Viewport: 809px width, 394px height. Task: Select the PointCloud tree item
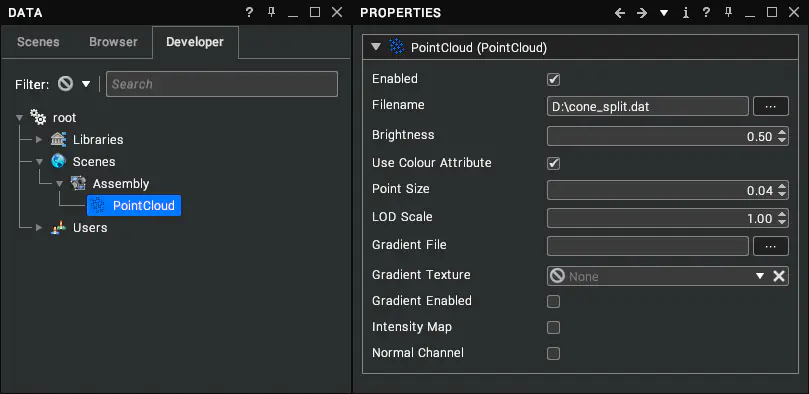(134, 205)
